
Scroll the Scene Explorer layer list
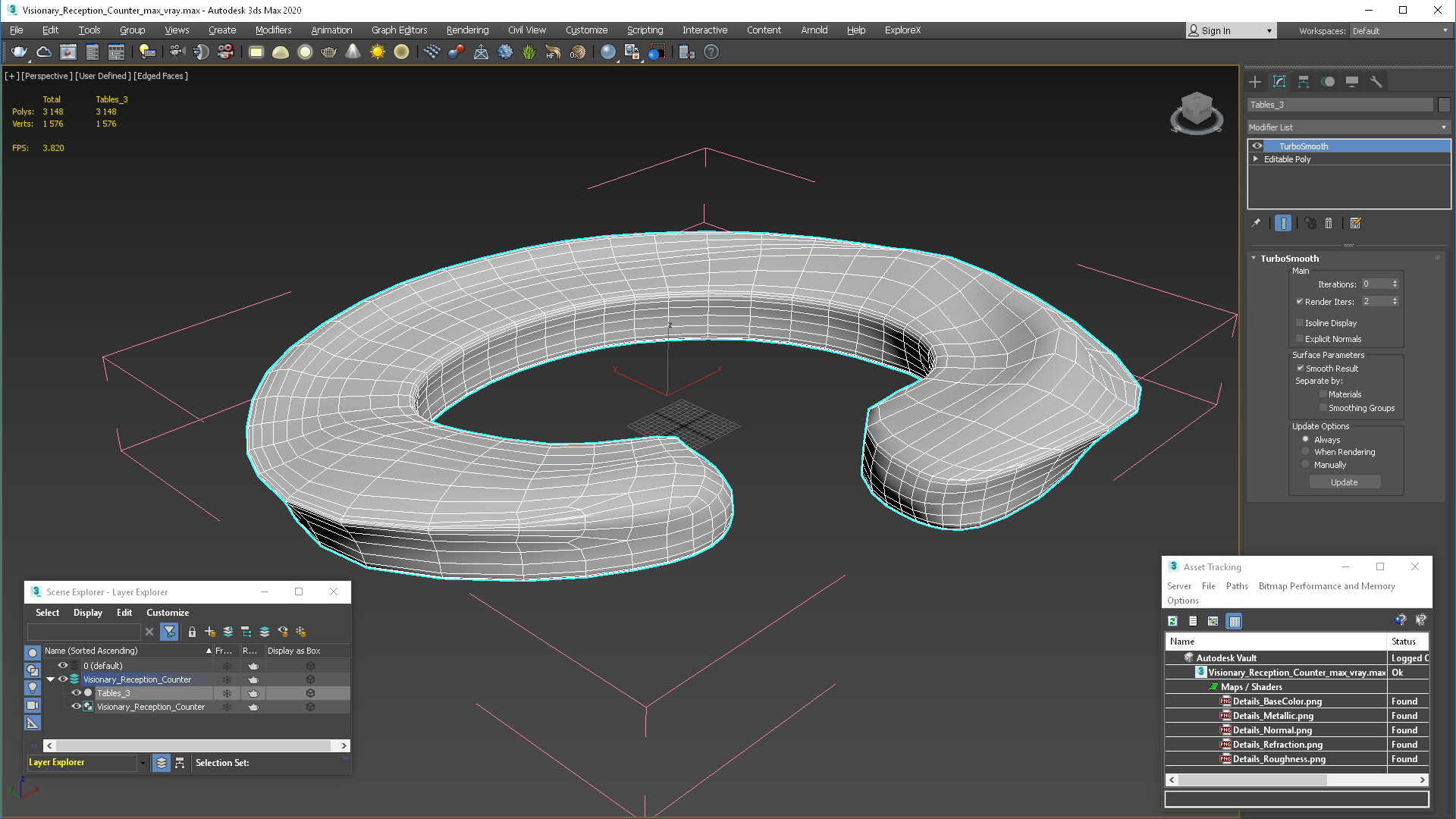tap(196, 745)
